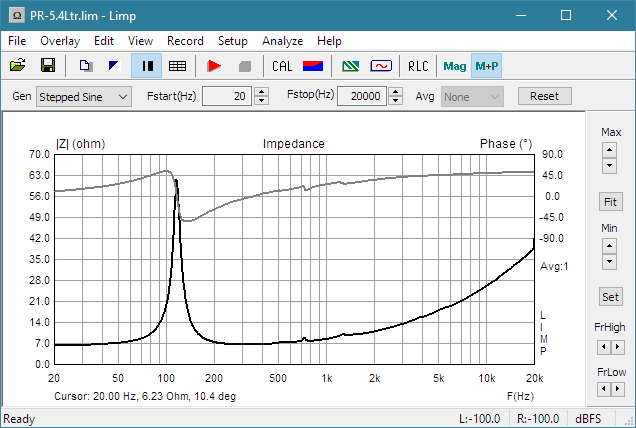Open the green striped setup icon
Viewport: 636px width, 428px height.
(x=350, y=66)
